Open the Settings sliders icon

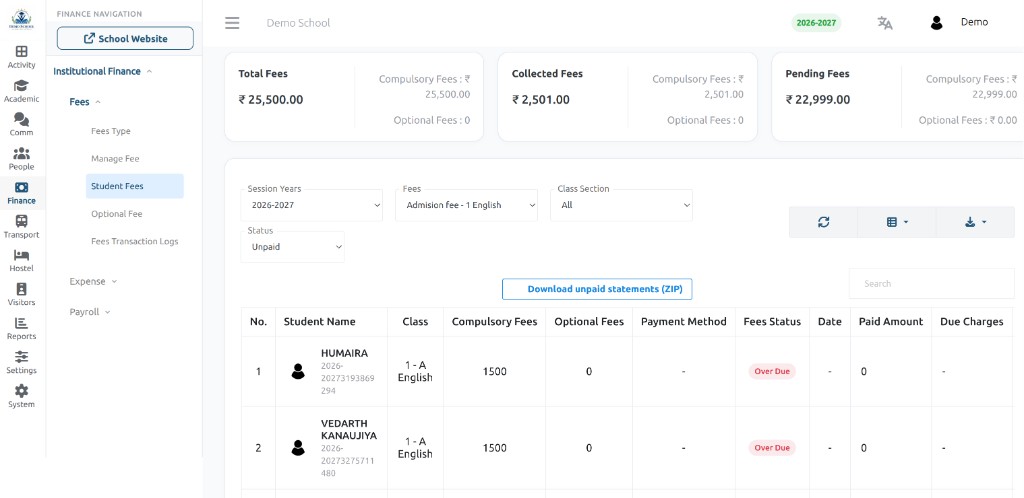pyautogui.click(x=22, y=357)
